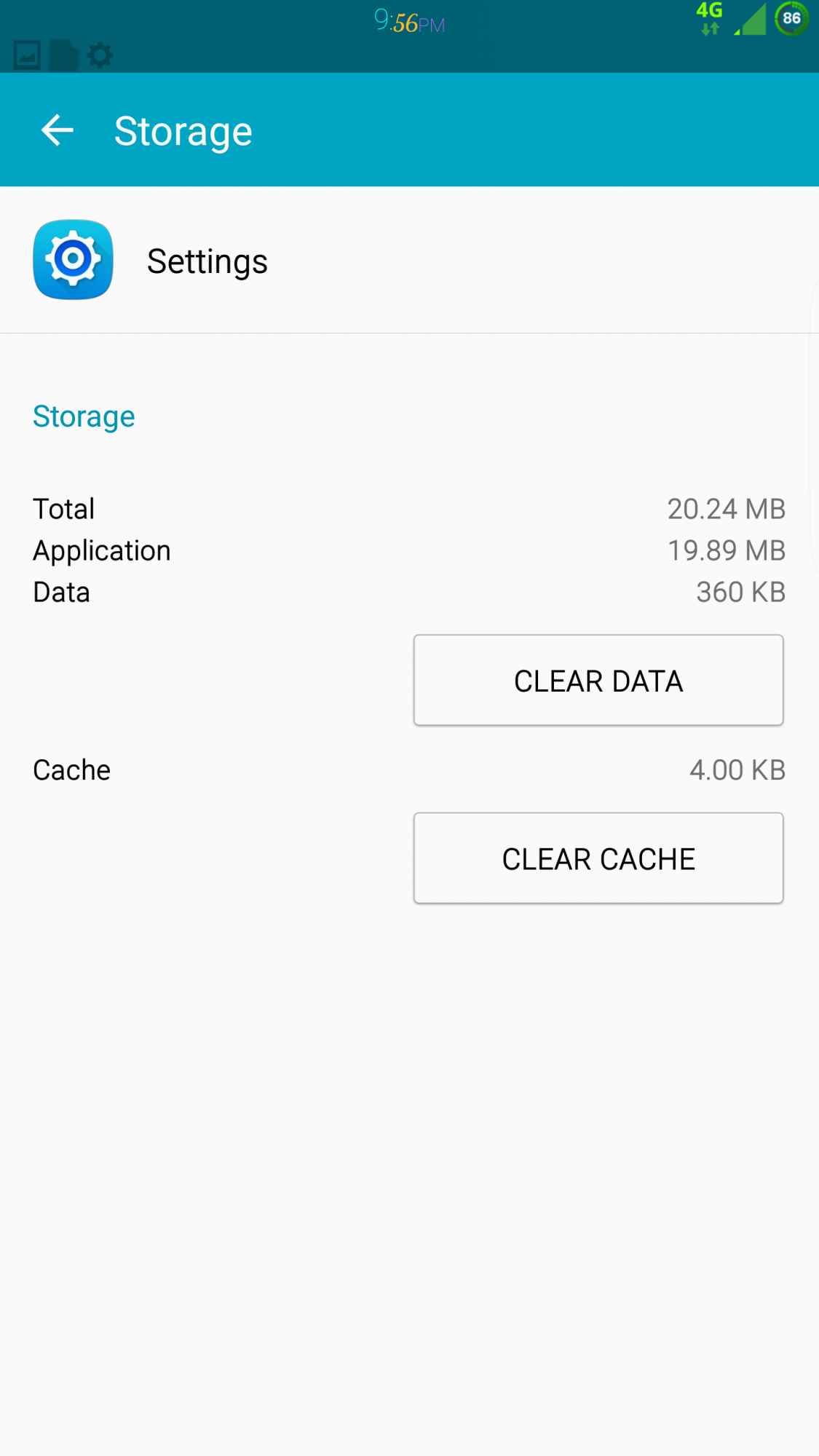Tap the document notification icon in status bar
Image resolution: width=819 pixels, height=1456 pixels.
click(x=64, y=55)
